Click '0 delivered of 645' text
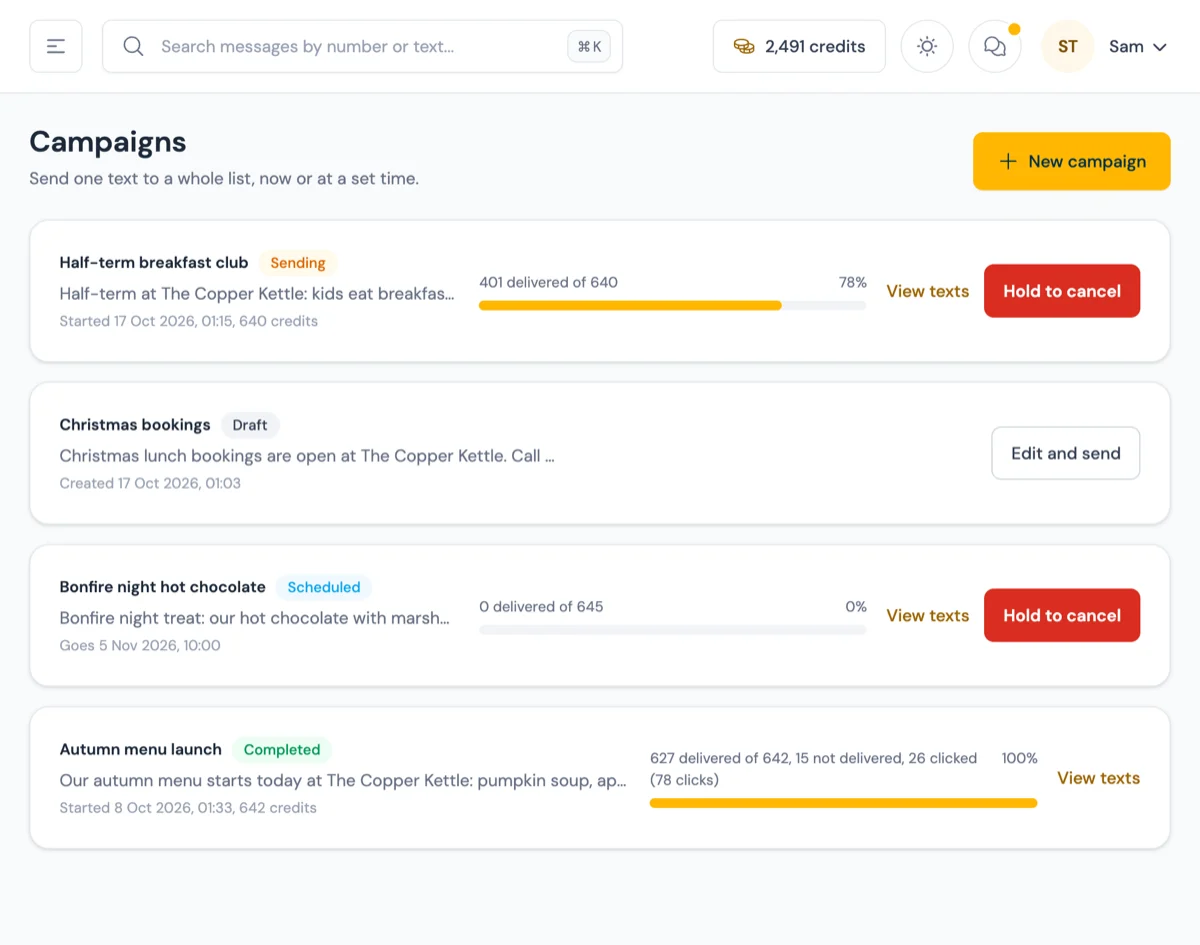Image resolution: width=1200 pixels, height=945 pixels. [x=541, y=606]
